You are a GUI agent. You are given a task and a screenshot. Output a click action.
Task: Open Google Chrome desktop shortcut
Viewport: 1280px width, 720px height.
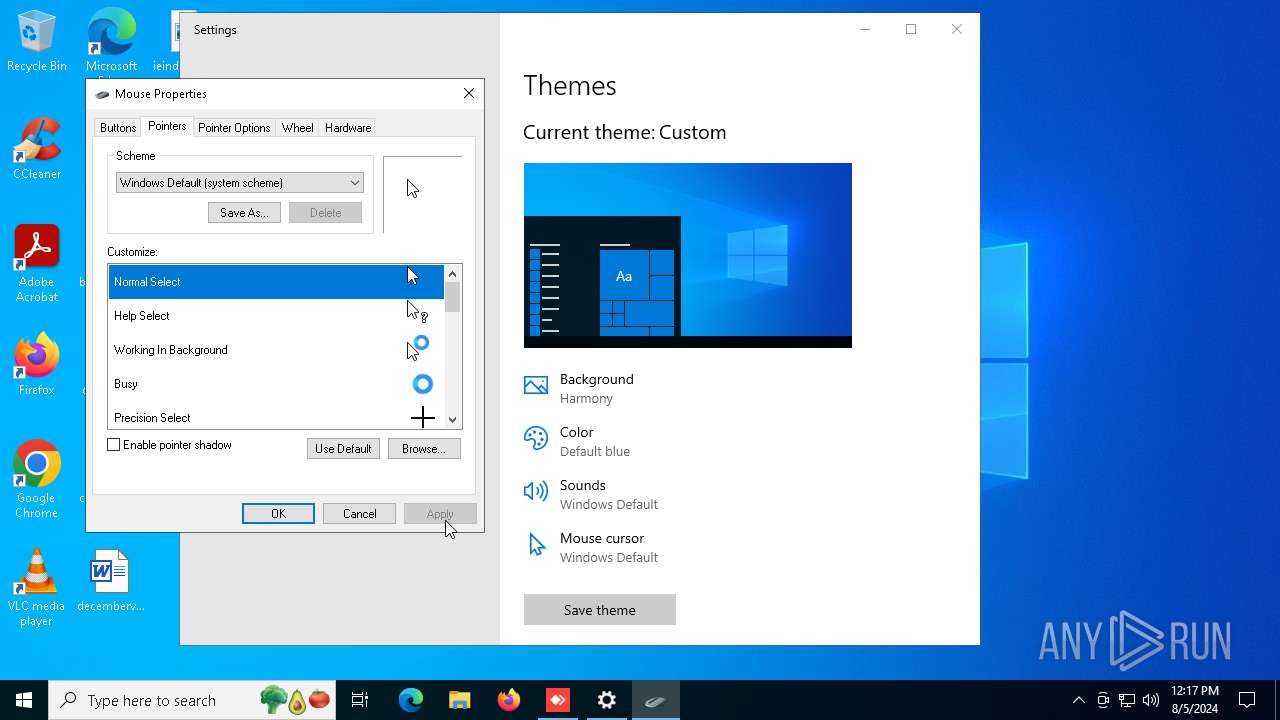coord(37,479)
